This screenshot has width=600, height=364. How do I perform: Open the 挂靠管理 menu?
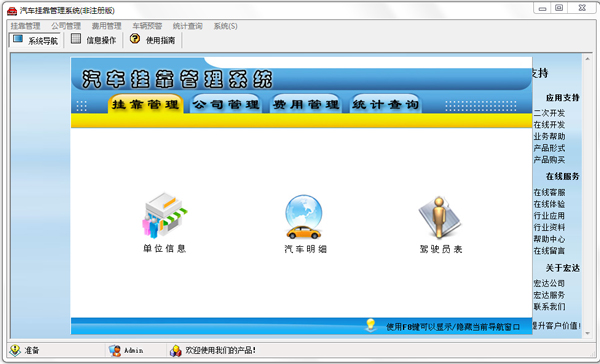[x=25, y=26]
